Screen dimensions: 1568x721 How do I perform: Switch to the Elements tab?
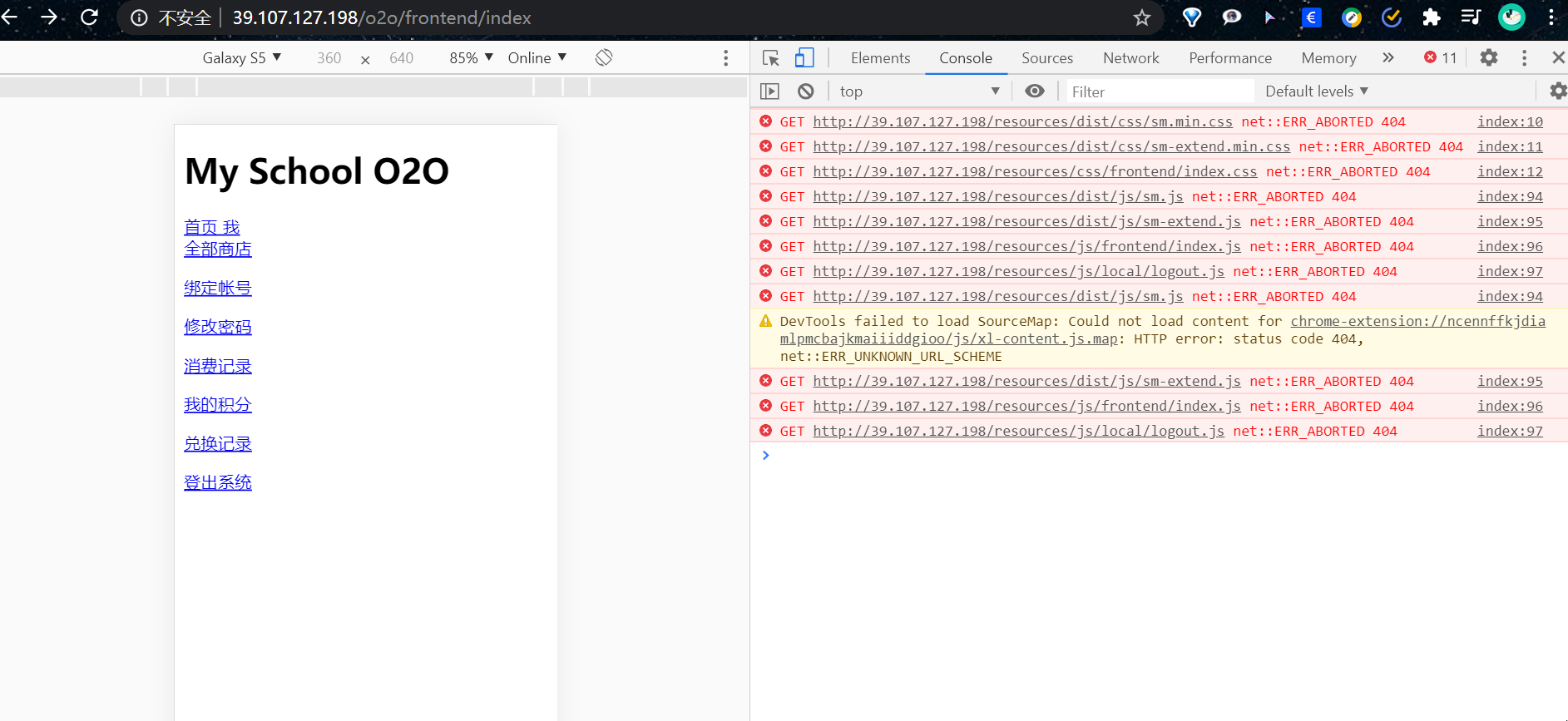(880, 57)
